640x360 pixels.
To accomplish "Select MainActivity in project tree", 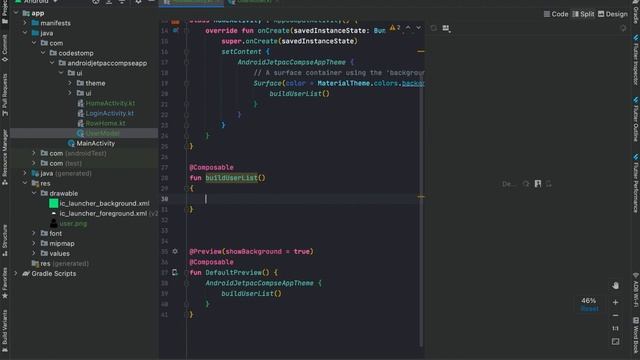I will coord(96,143).
